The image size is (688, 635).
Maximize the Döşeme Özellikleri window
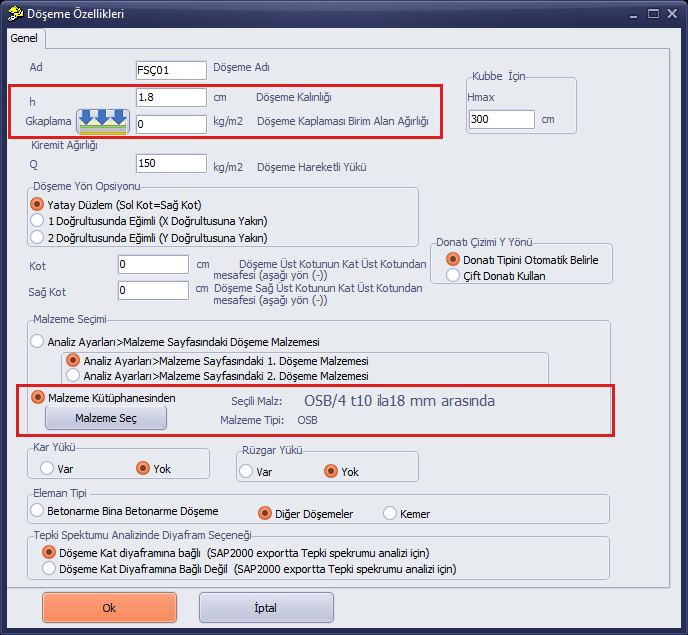tap(653, 14)
